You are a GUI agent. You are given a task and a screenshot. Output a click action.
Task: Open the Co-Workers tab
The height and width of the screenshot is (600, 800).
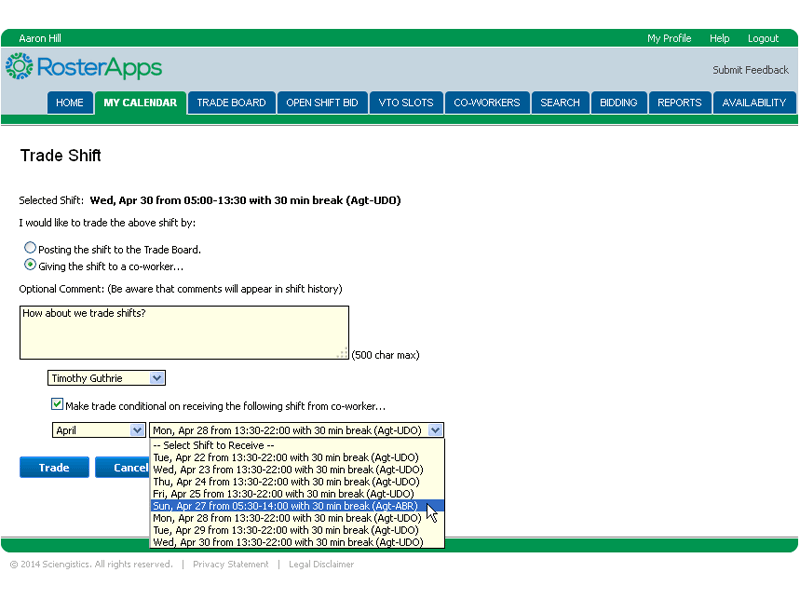487,103
